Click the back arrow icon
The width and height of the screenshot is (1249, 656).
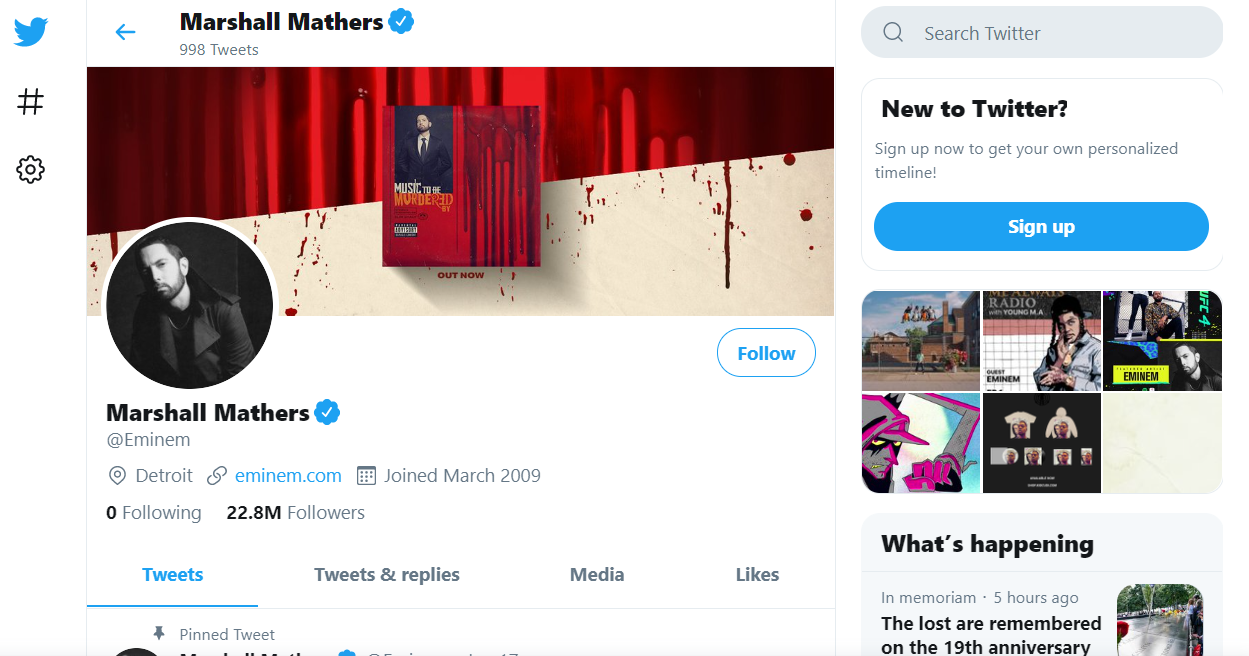coord(125,32)
